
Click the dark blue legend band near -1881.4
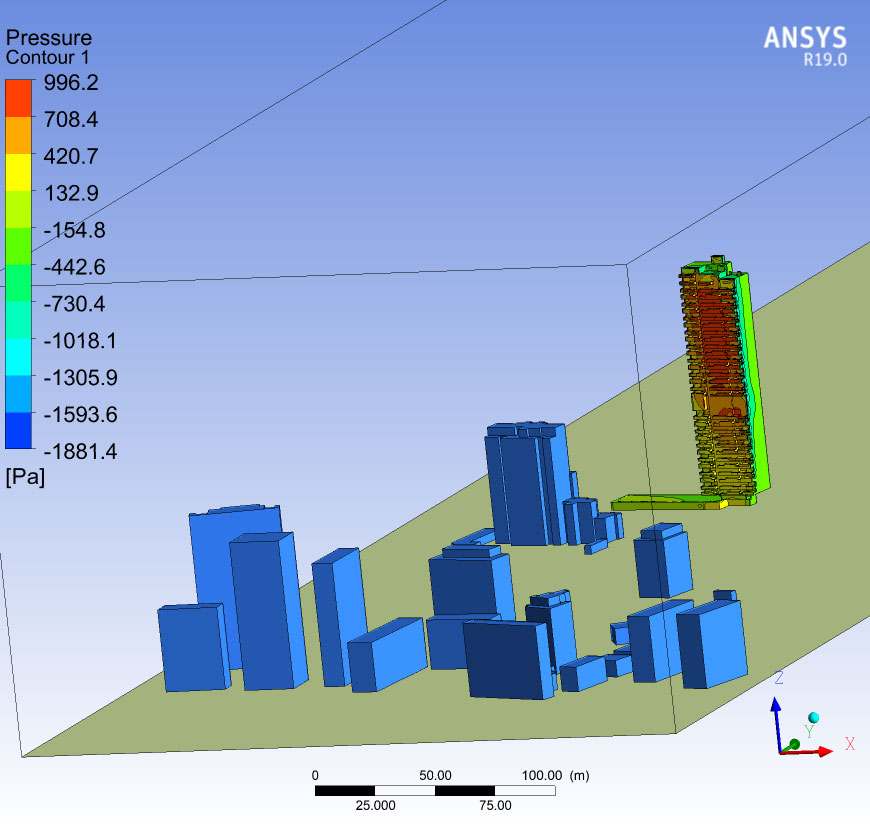pyautogui.click(x=18, y=430)
